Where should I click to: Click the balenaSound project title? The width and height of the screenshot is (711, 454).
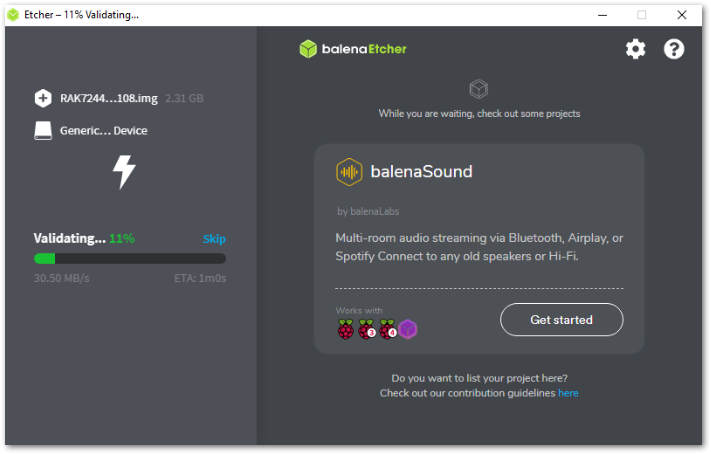[421, 171]
